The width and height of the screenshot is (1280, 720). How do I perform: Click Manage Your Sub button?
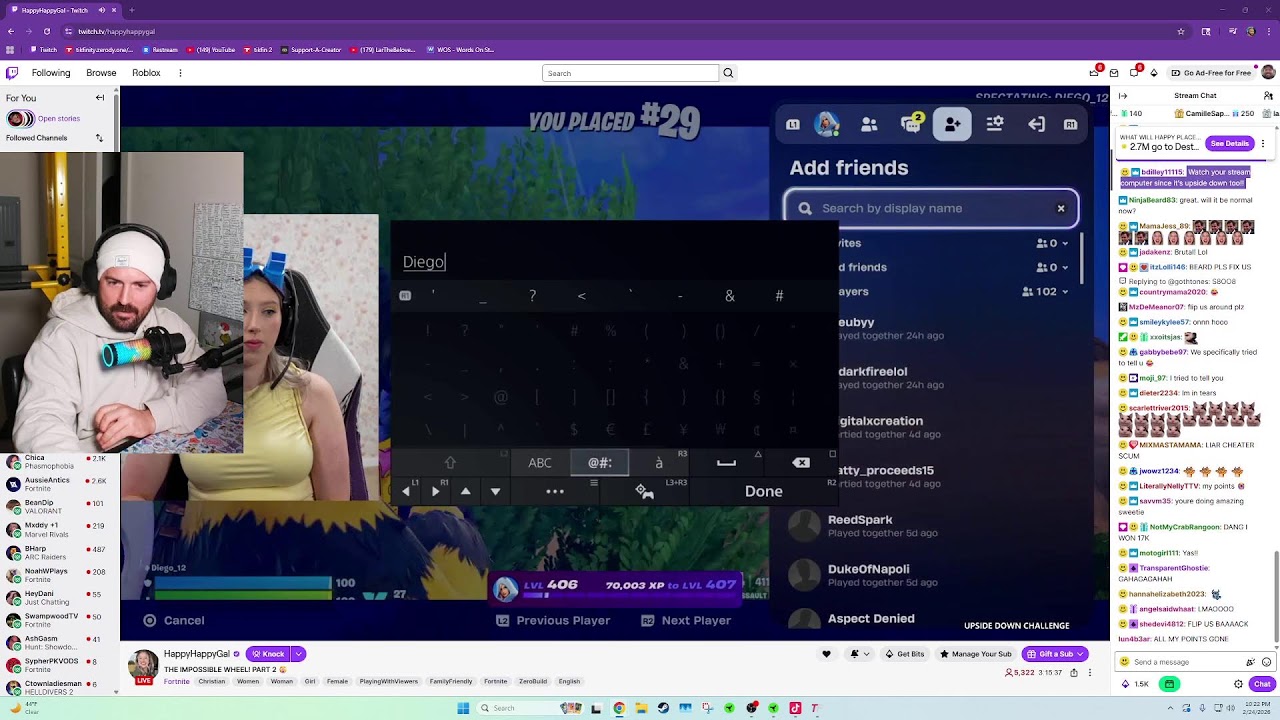(976, 654)
